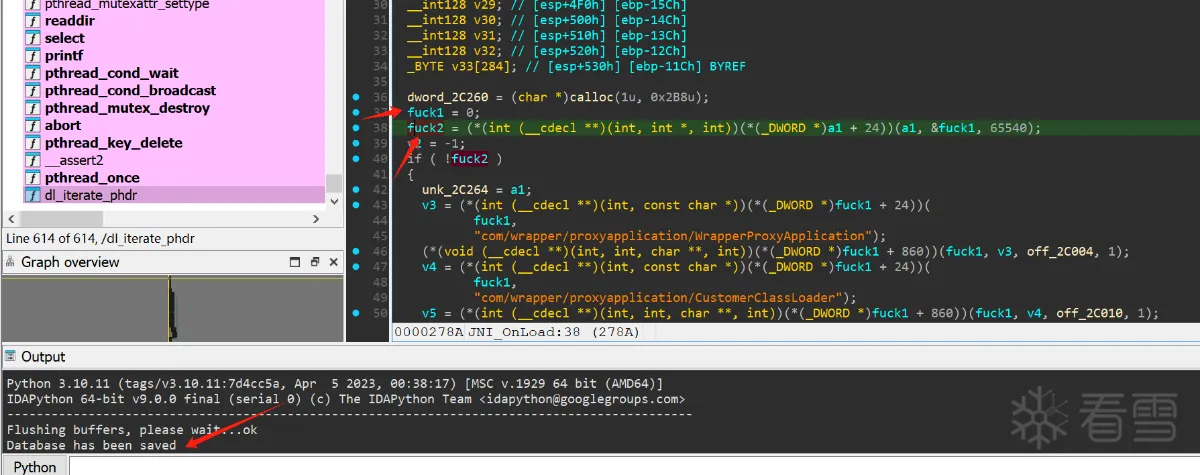Select pthread_once in the functions list
1200x475 pixels.
92,178
